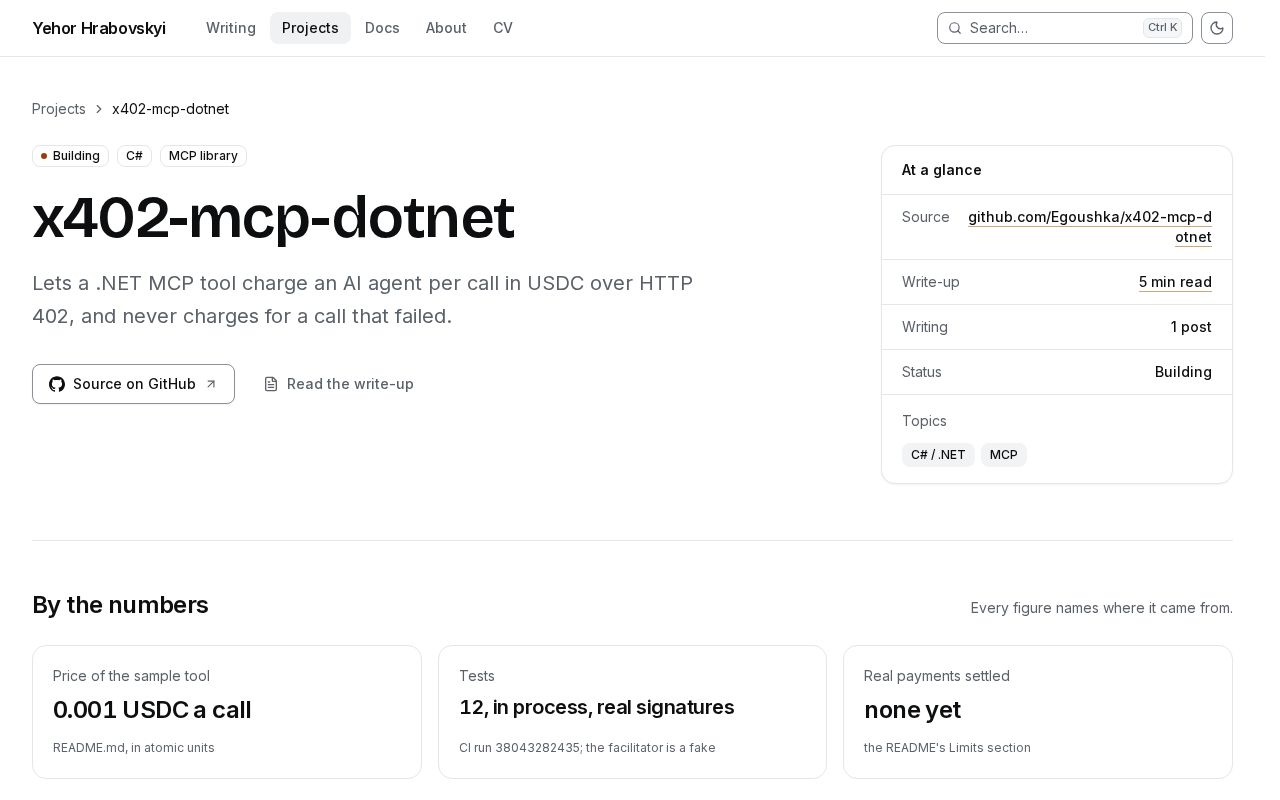Click the Real payments settled label

pos(937,676)
